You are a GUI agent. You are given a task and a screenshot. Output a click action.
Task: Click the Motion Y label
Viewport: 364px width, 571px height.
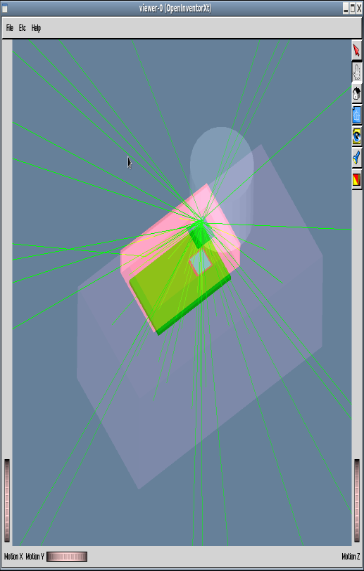click(35, 556)
